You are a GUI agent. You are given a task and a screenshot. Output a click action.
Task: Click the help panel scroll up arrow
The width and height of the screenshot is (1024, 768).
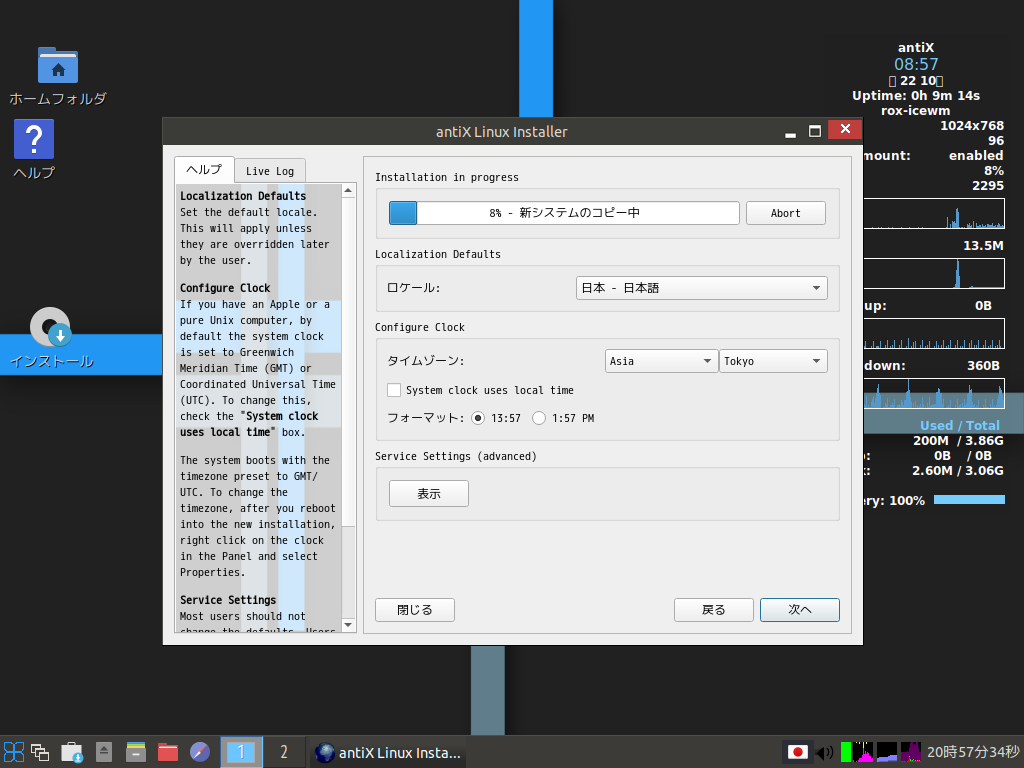click(348, 191)
